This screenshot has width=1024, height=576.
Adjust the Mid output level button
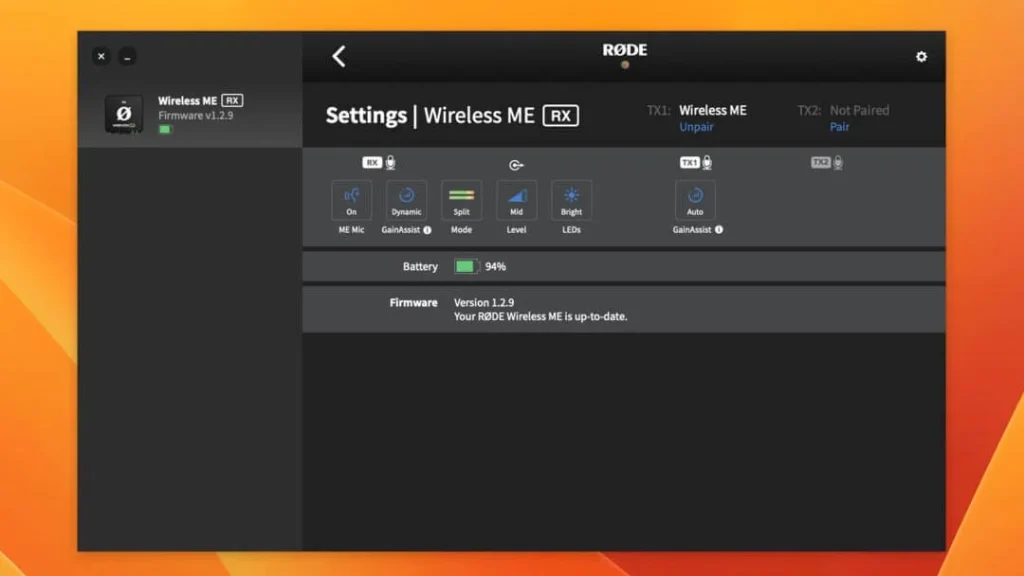pos(516,200)
